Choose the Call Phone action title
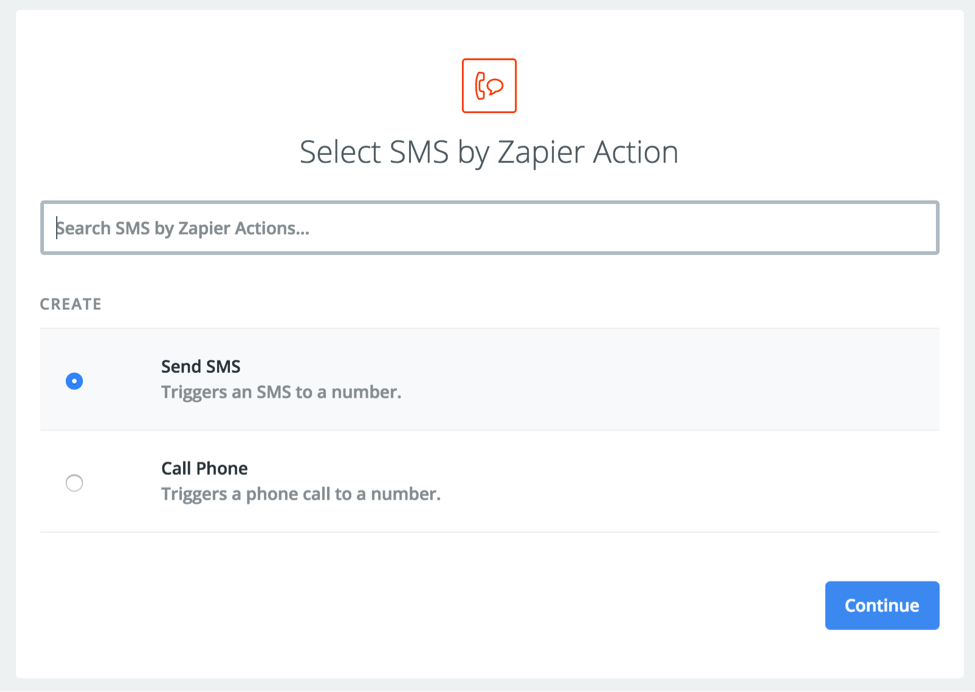Viewport: 975px width, 692px height. coord(205,468)
